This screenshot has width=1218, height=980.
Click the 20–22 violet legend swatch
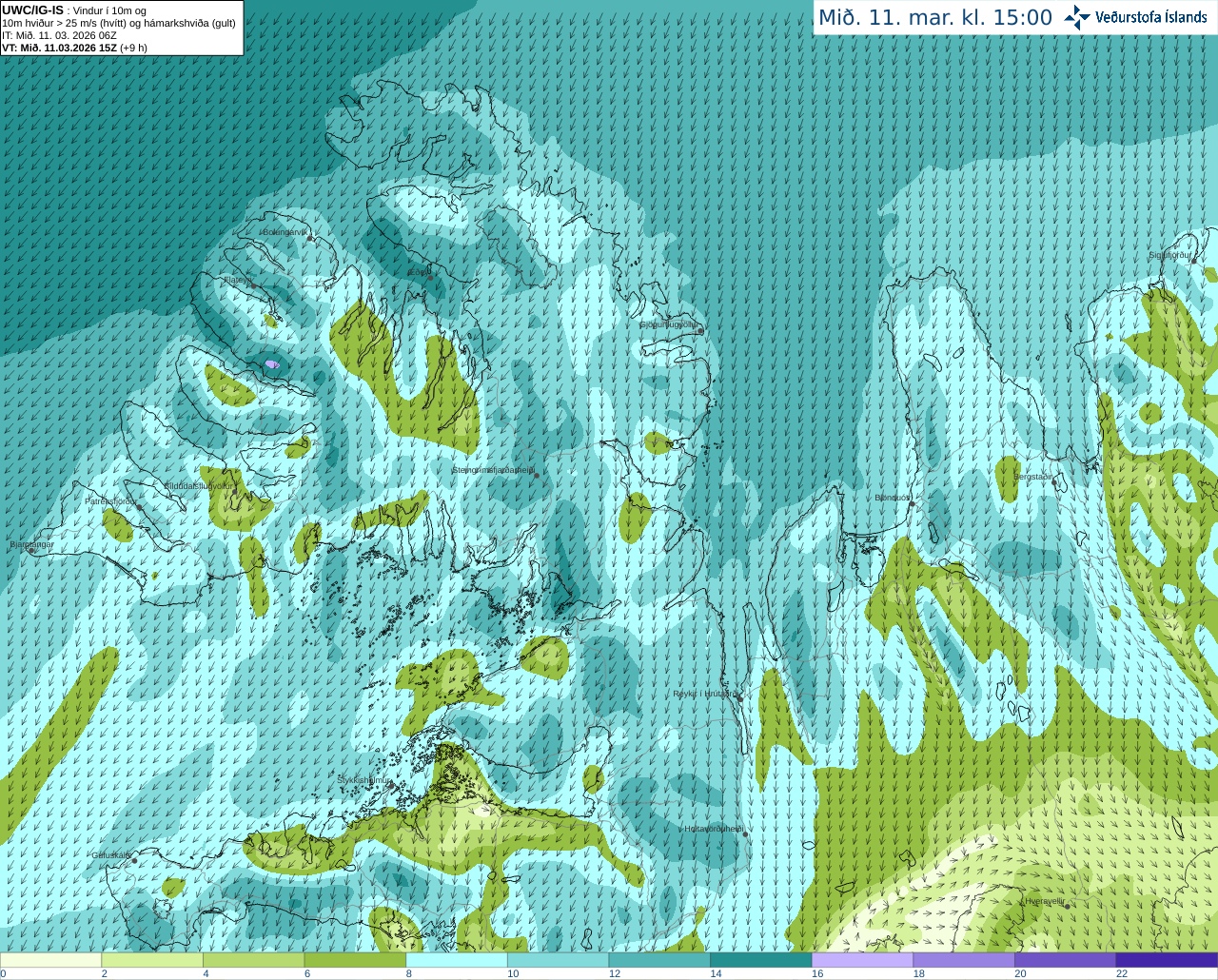click(x=1066, y=960)
